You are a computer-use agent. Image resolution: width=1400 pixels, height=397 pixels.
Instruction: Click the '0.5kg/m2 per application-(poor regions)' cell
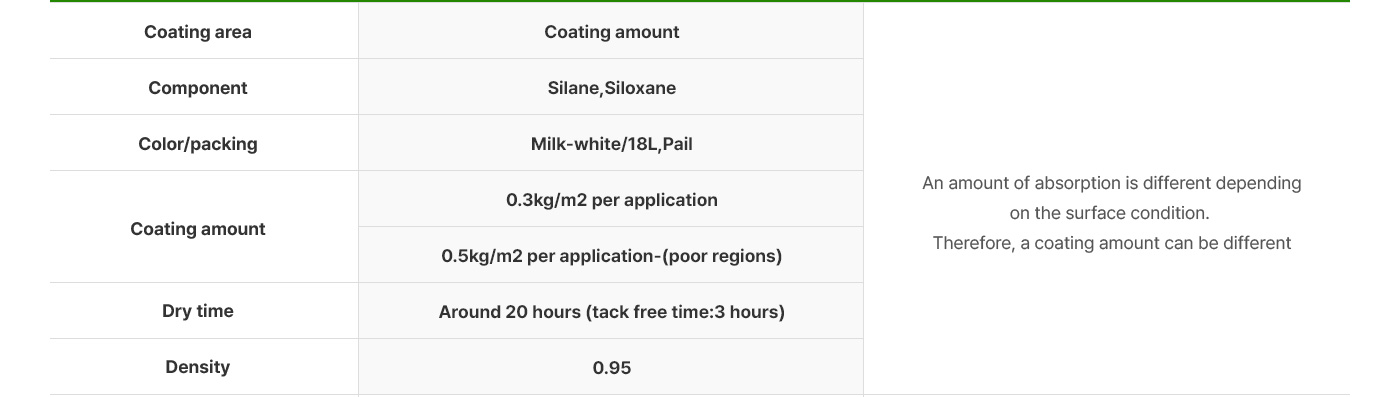coord(611,255)
